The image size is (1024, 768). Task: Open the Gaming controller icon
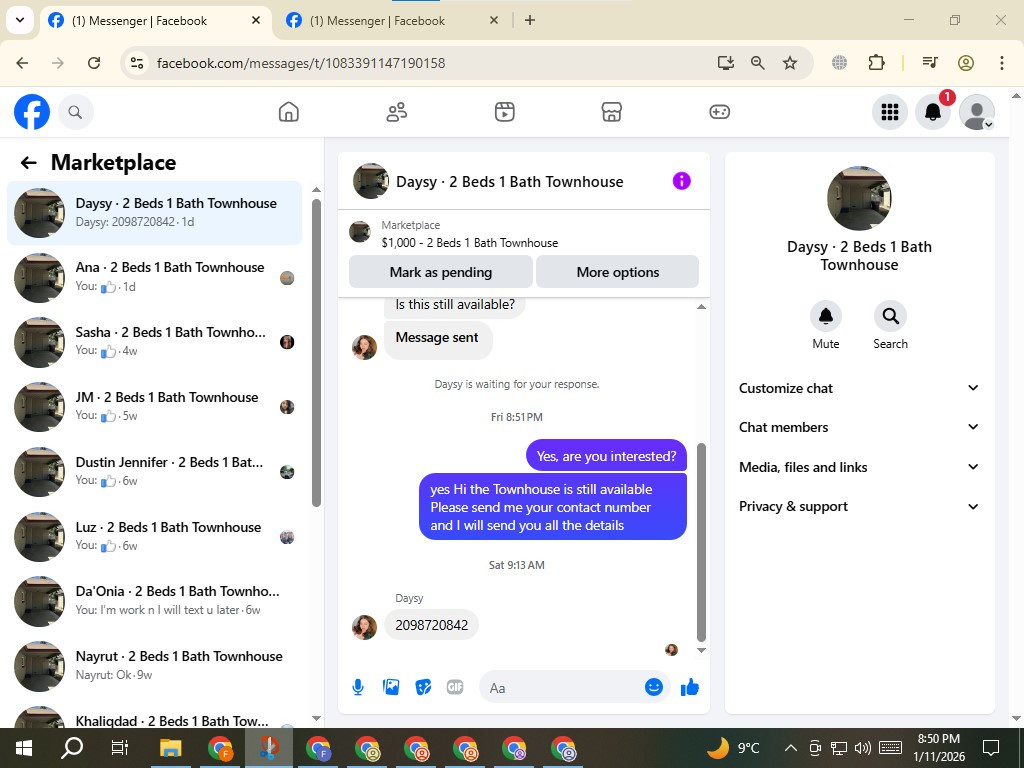point(719,112)
